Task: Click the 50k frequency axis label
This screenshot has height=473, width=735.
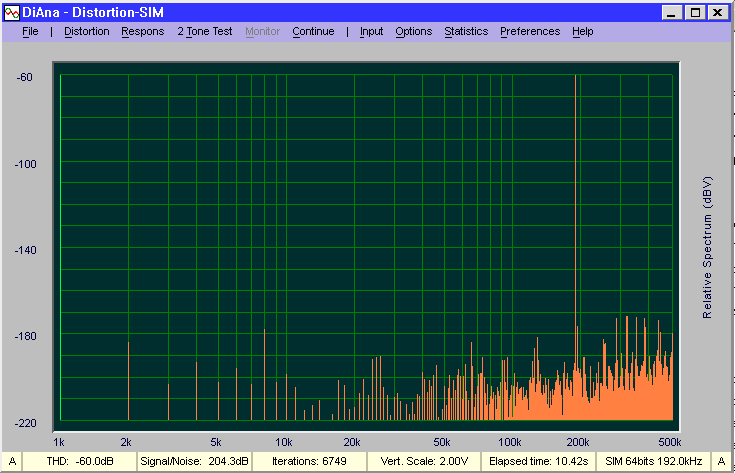Action: (442, 442)
